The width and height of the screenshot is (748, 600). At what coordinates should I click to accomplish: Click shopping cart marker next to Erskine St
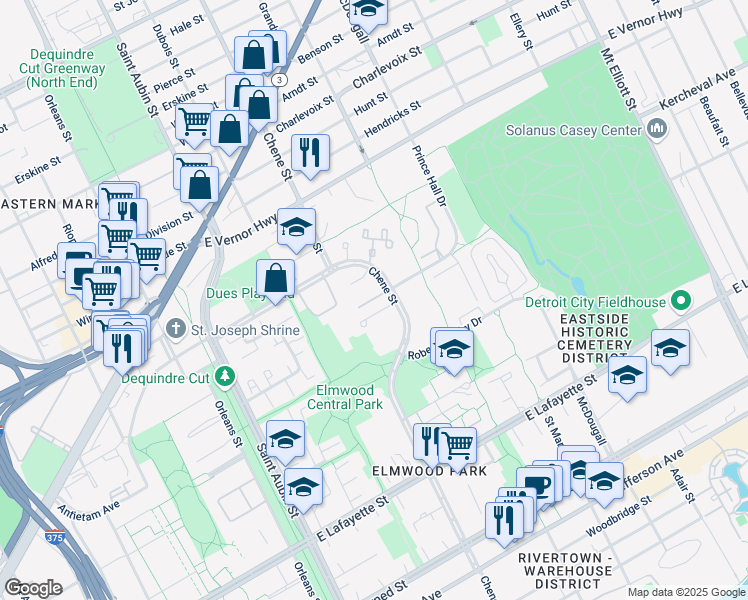[194, 123]
